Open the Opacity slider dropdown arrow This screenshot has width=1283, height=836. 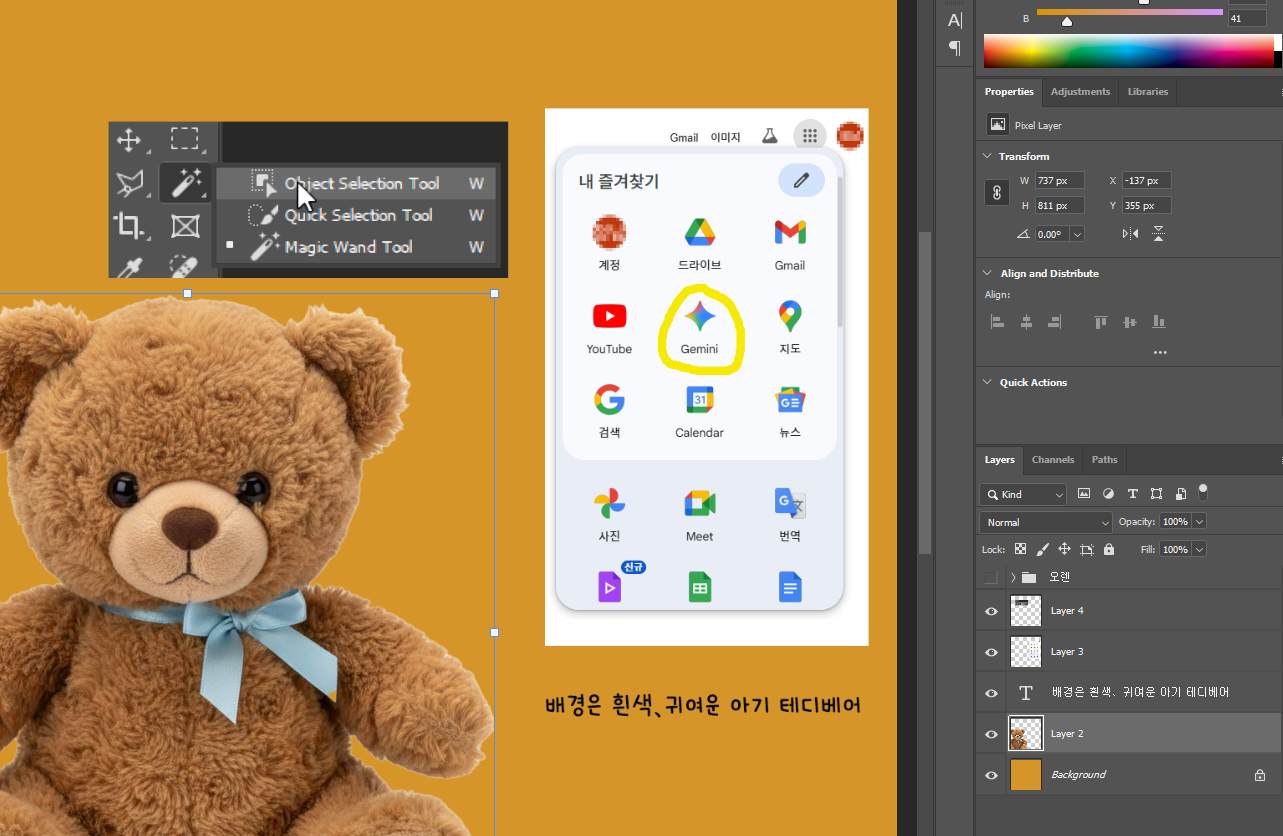(1200, 521)
